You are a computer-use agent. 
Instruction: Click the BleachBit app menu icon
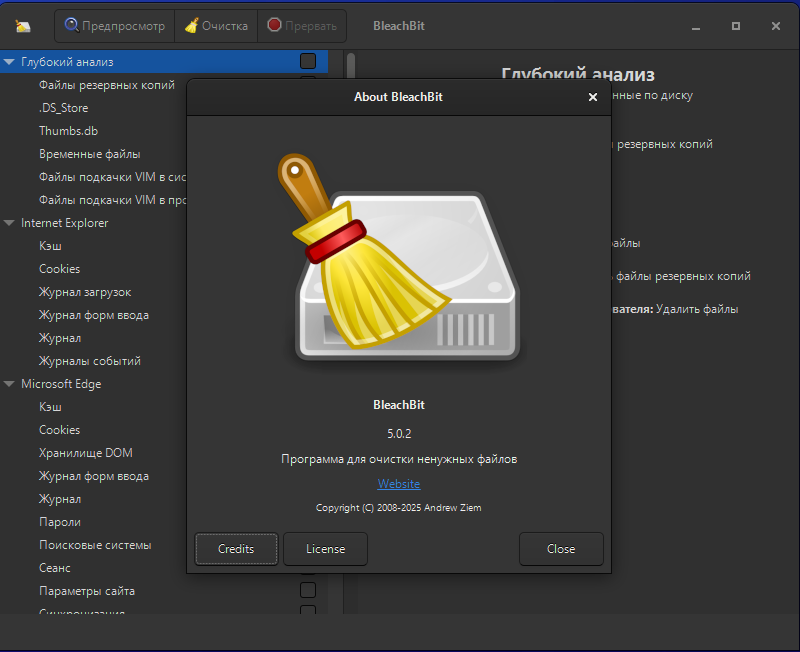pyautogui.click(x=23, y=26)
